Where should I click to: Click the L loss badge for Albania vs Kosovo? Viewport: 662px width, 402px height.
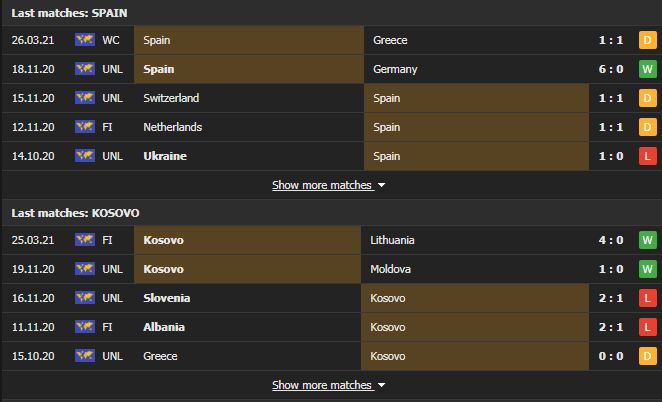[648, 327]
